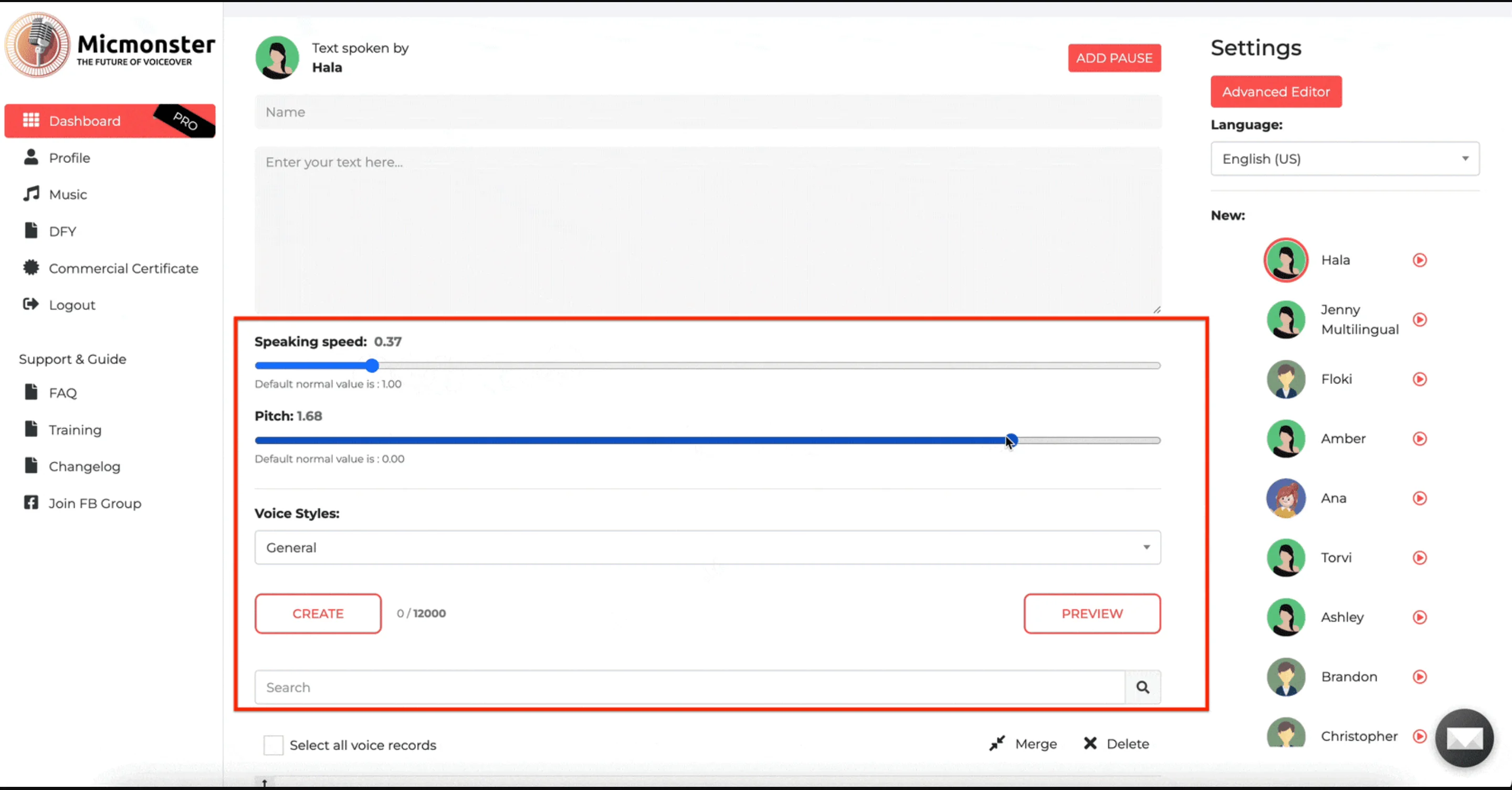Select the Torvi voice avatar

(x=1285, y=557)
